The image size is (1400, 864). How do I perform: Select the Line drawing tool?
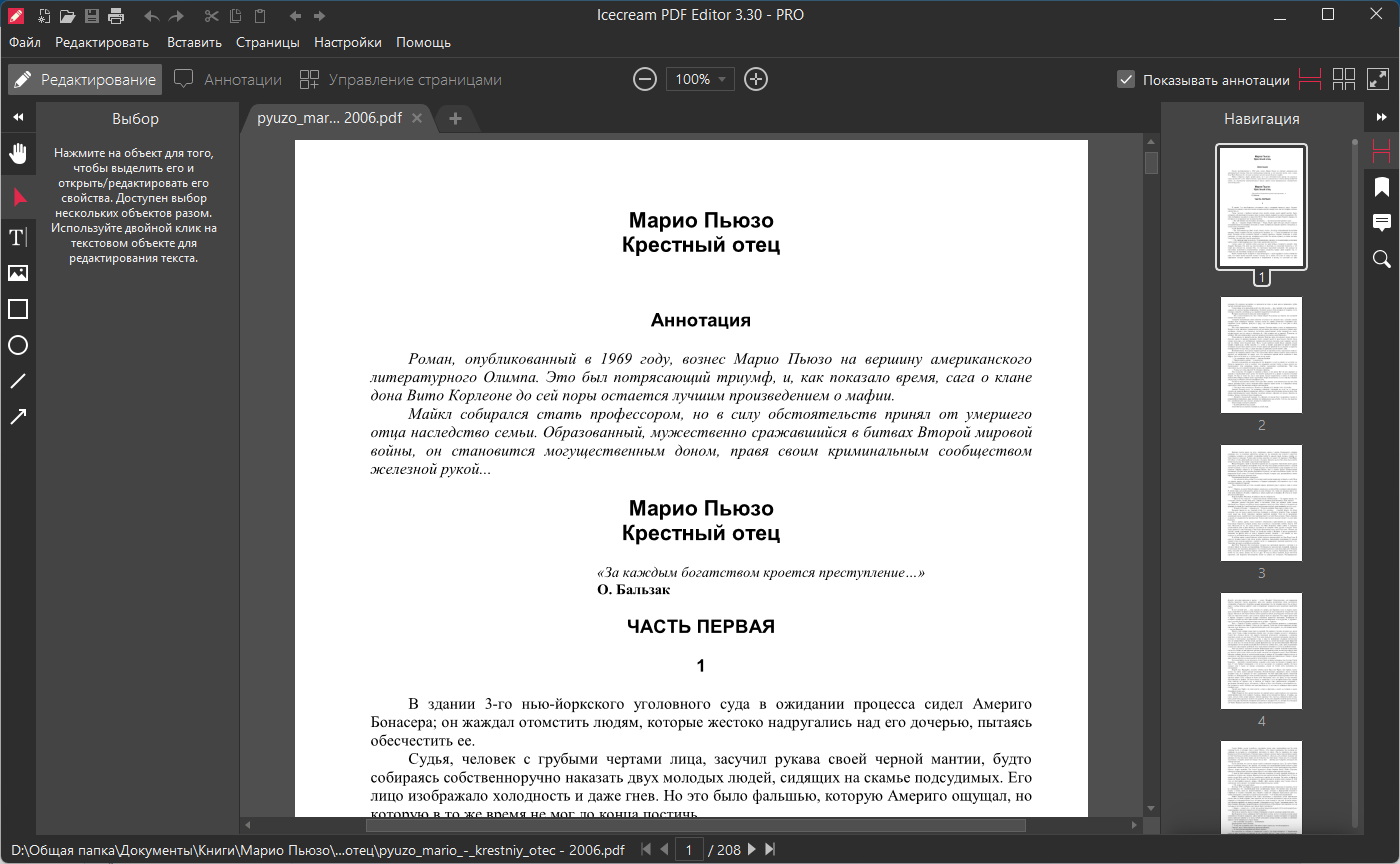point(18,381)
